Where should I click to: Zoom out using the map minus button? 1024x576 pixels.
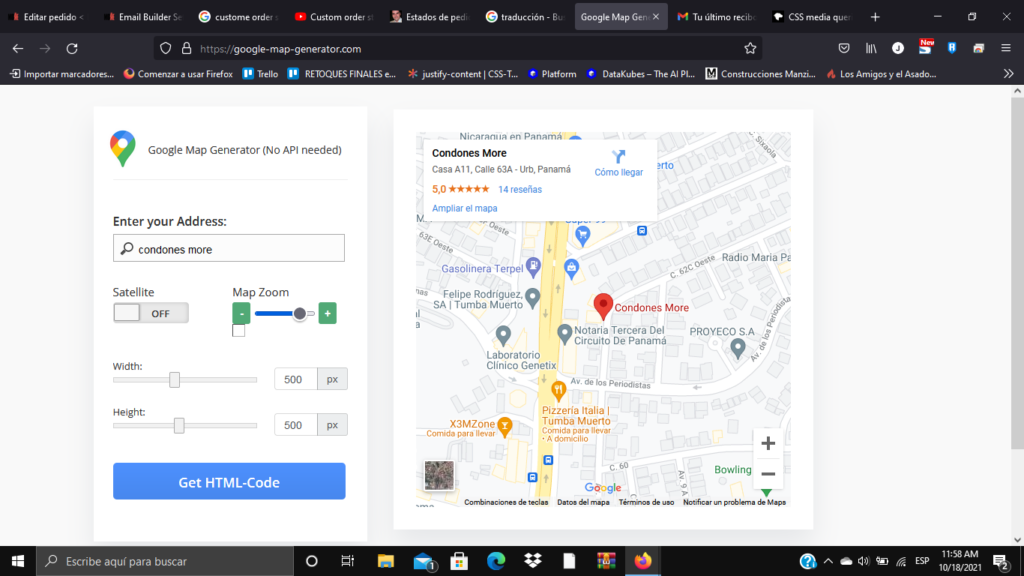[x=768, y=474]
